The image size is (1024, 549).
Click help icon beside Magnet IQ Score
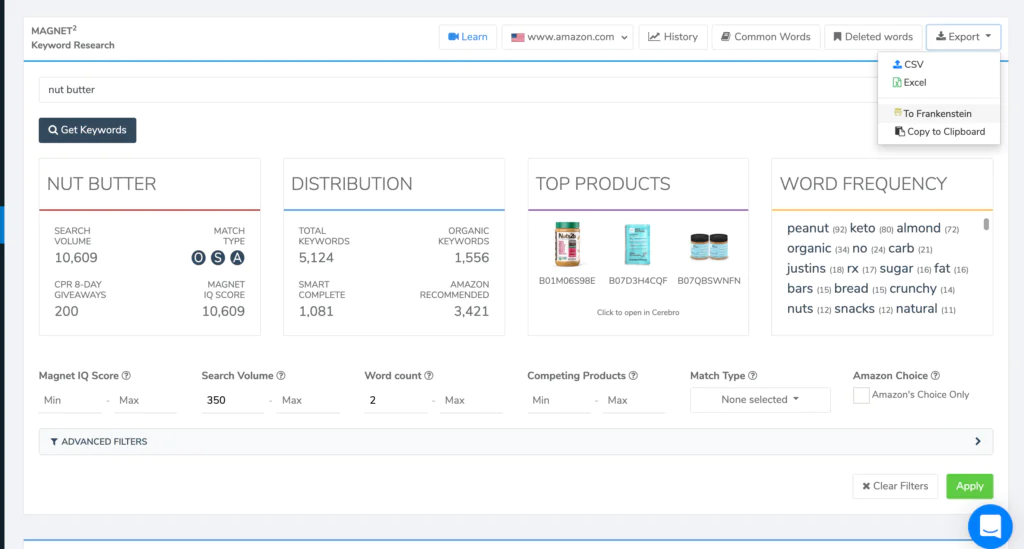[x=127, y=375]
